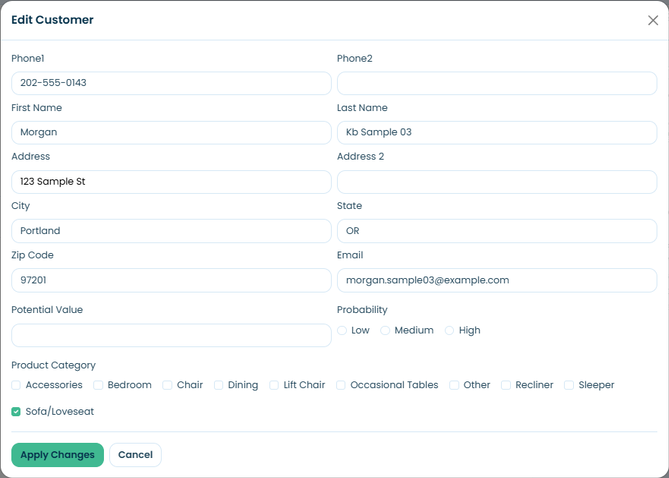
Task: Edit the Email field
Action: coord(497,280)
